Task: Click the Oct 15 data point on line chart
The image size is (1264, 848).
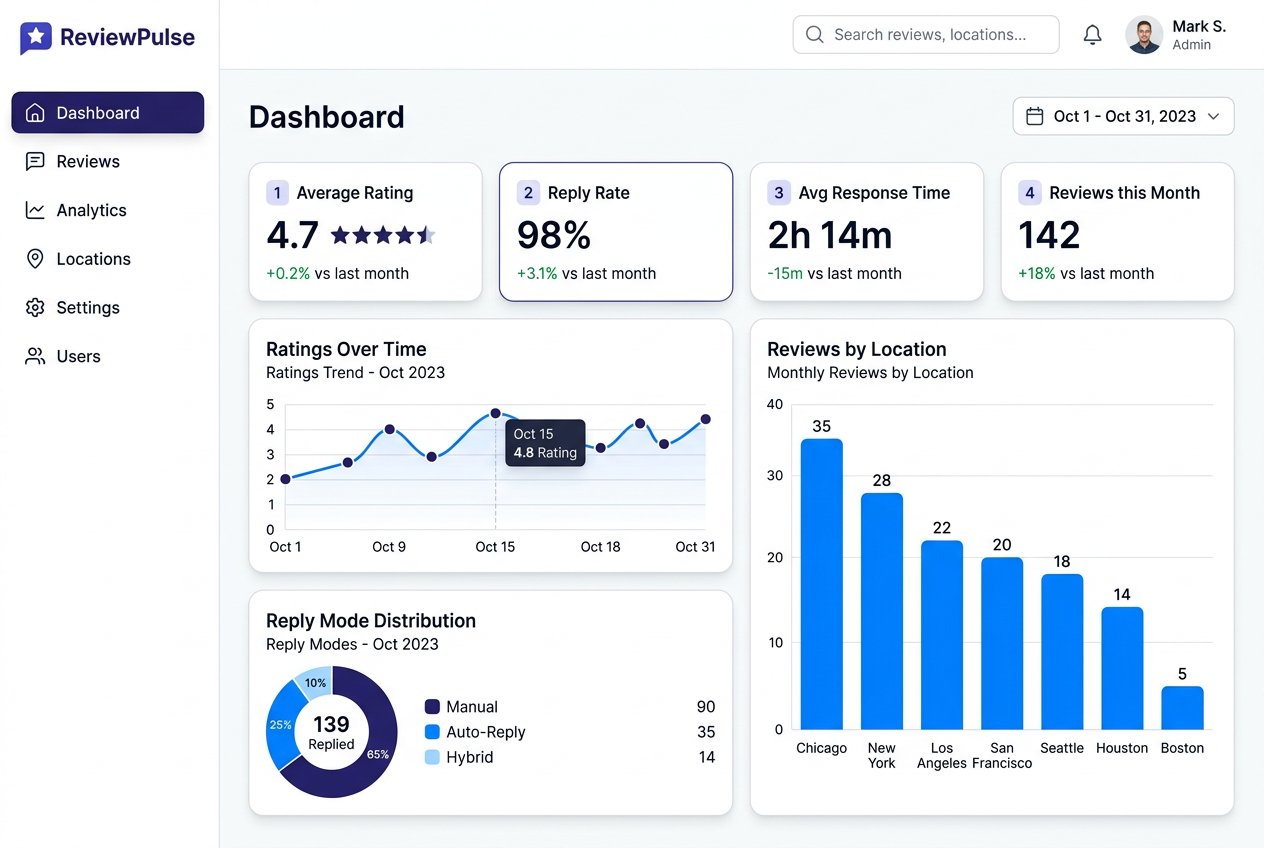Action: click(x=495, y=413)
